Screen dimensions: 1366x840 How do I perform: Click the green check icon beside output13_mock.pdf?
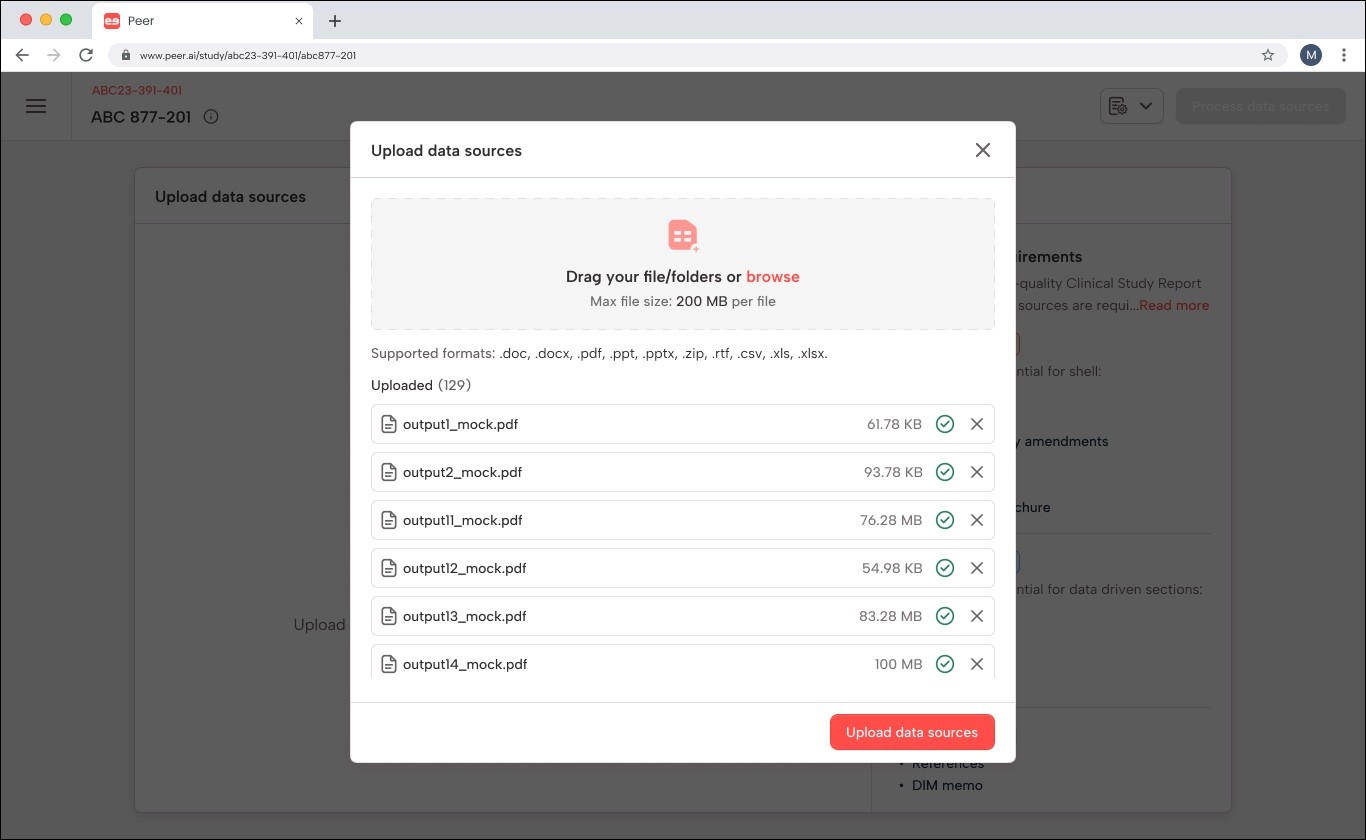coord(945,616)
